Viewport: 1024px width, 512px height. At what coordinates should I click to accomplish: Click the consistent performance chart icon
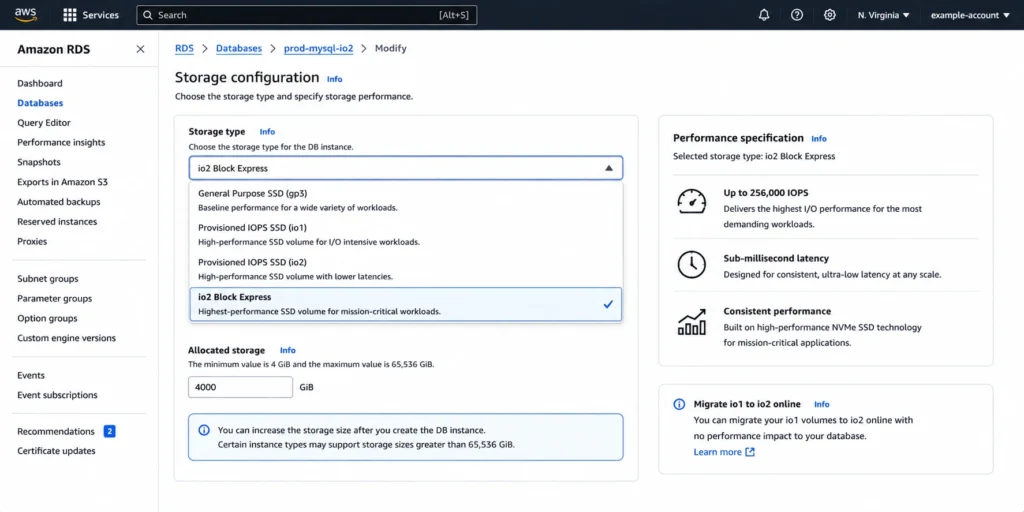coord(691,322)
